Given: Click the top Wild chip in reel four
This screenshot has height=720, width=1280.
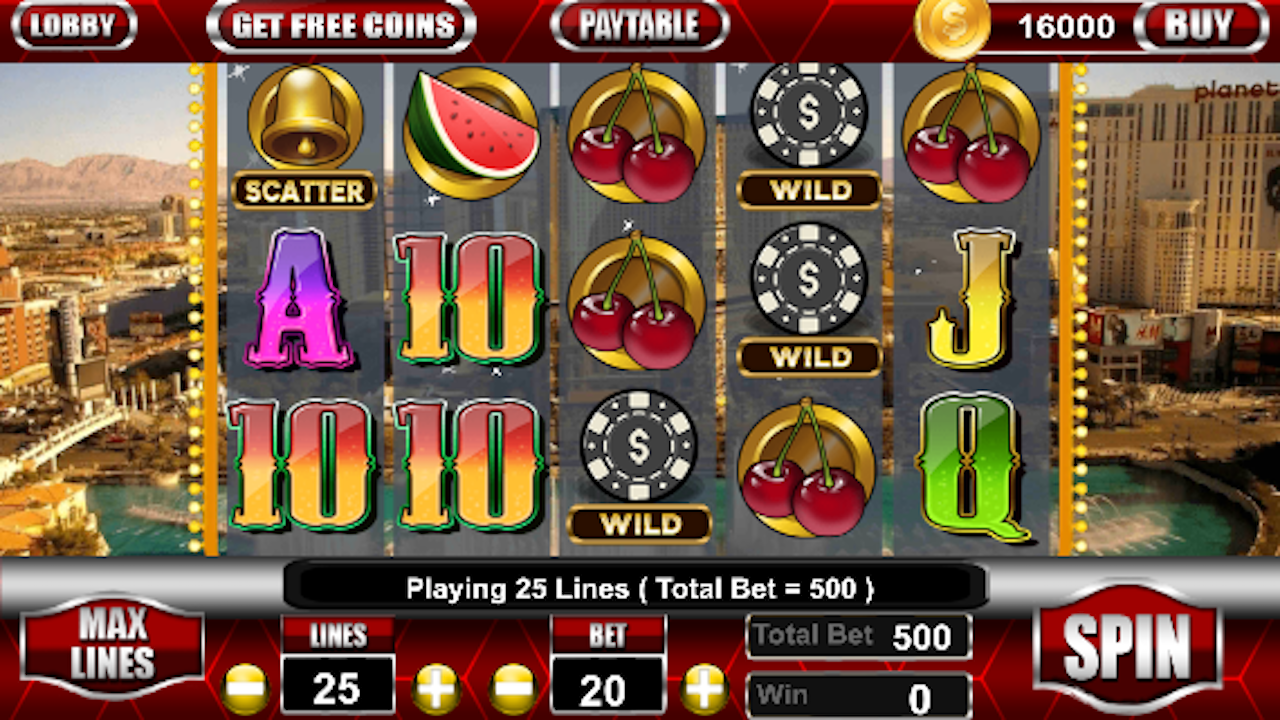Looking at the screenshot, I should [809, 136].
